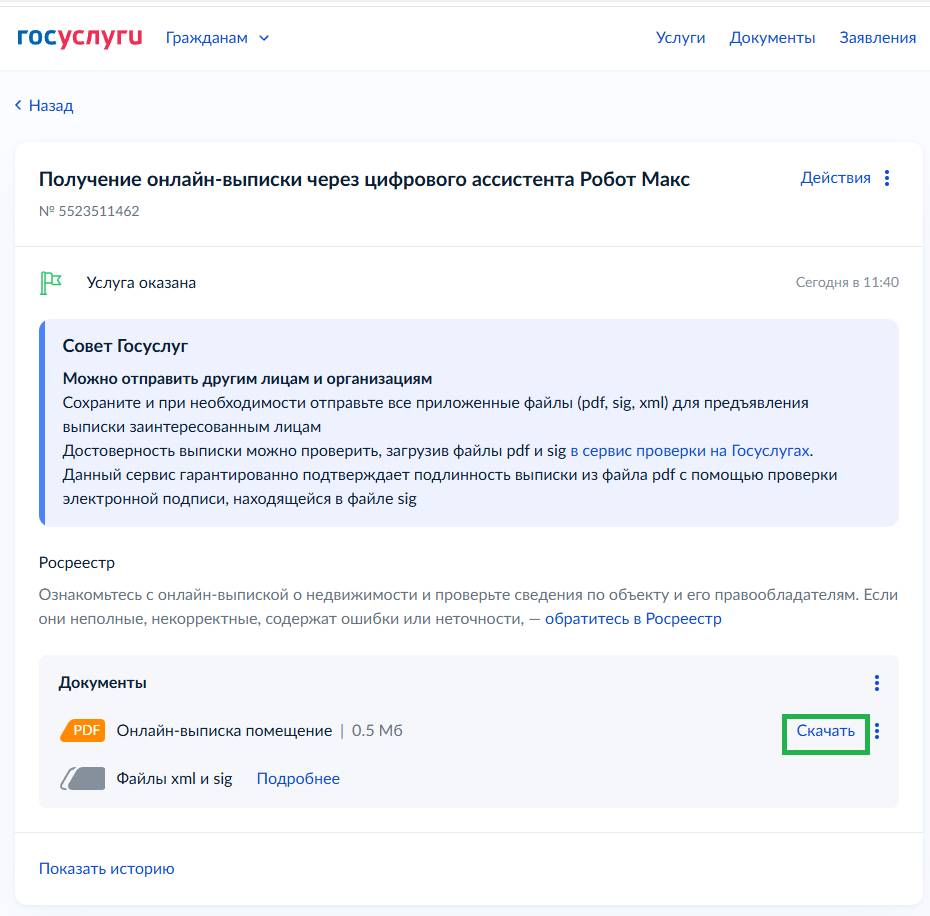Follow the обратитесь в Росреестр link
The width and height of the screenshot is (930, 916).
point(633,619)
